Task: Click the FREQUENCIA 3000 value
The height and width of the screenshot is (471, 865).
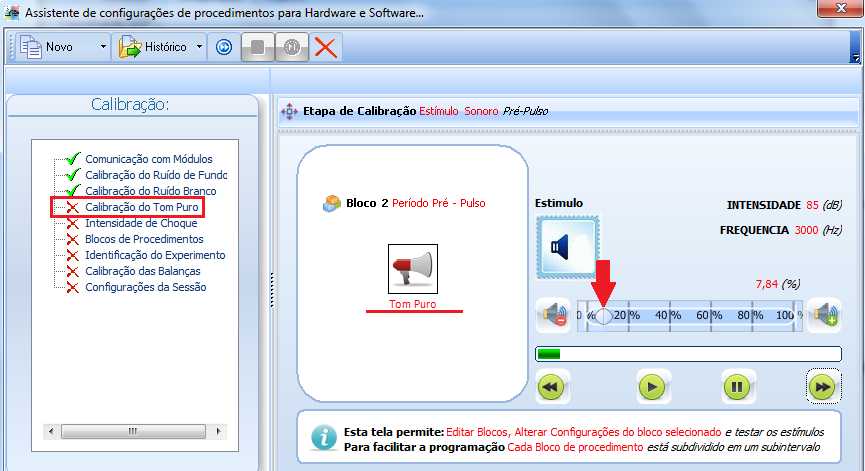Action: tap(806, 230)
